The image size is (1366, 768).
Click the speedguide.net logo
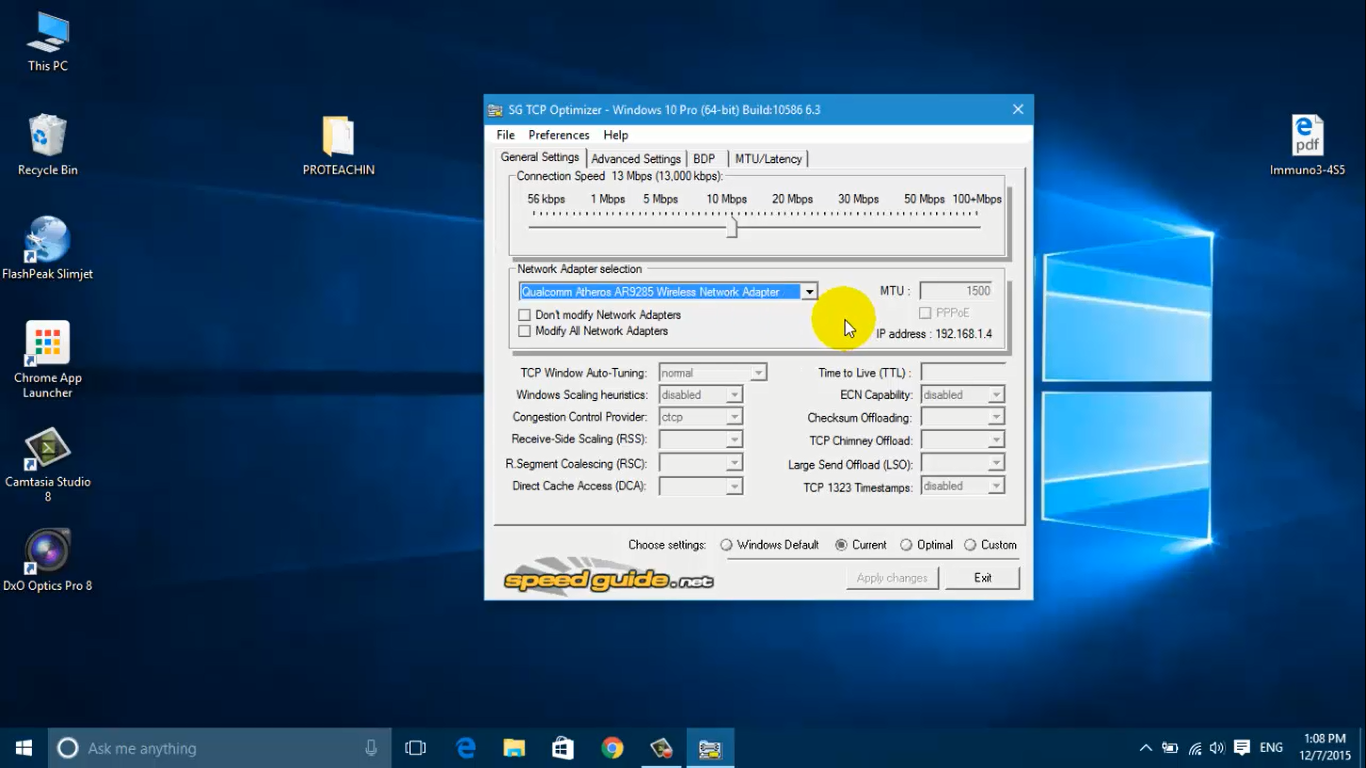point(608,576)
